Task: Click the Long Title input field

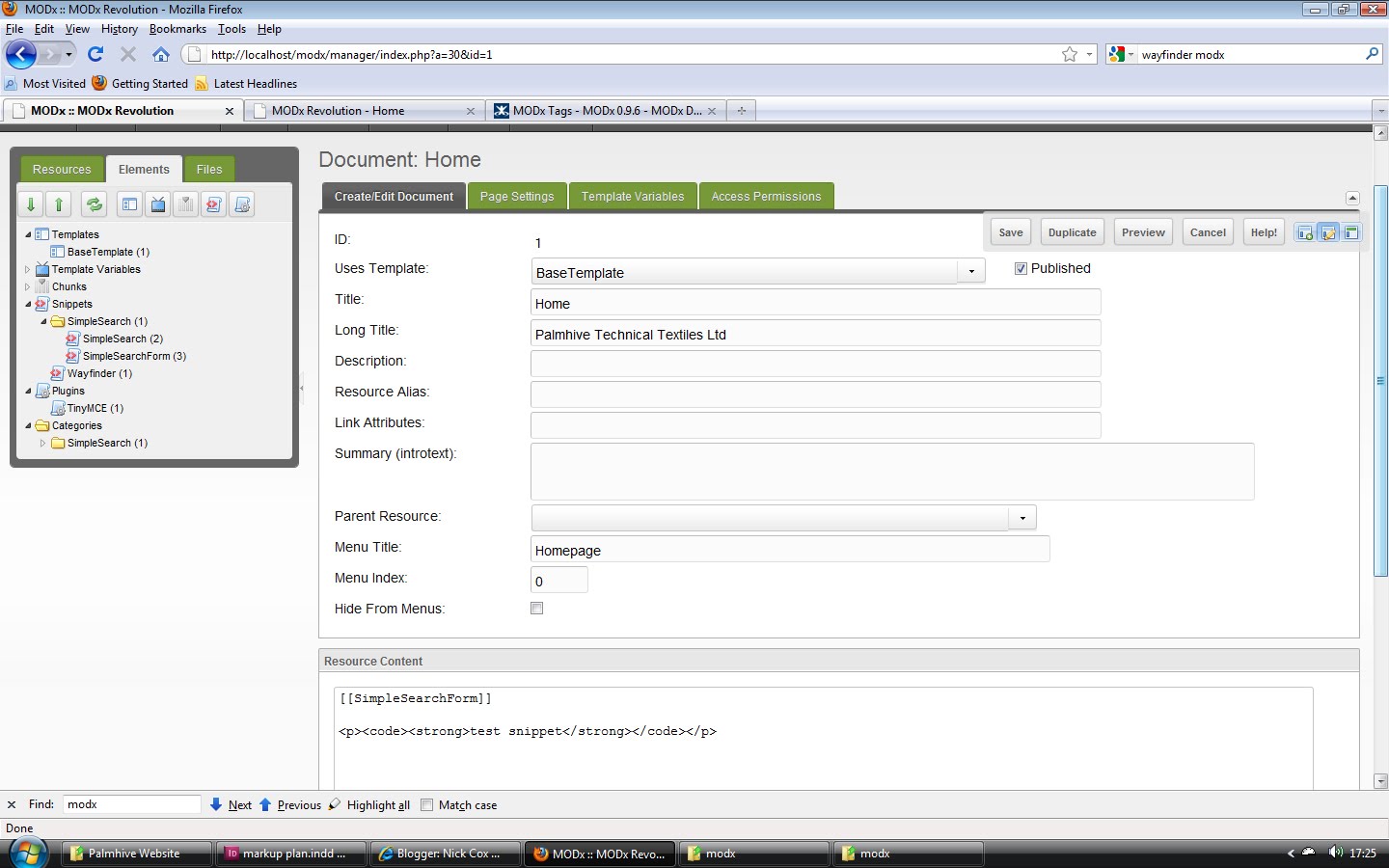Action: (815, 334)
